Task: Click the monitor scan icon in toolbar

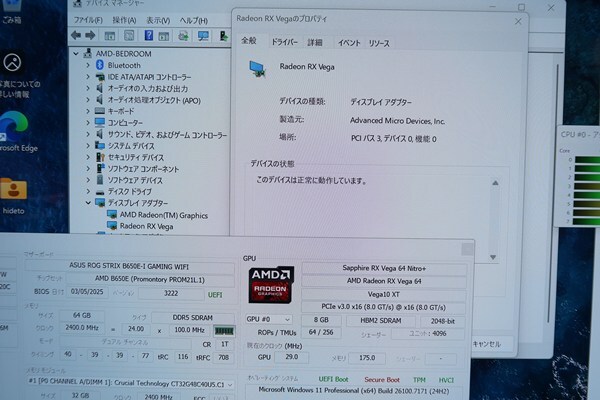Action: pyautogui.click(x=202, y=37)
